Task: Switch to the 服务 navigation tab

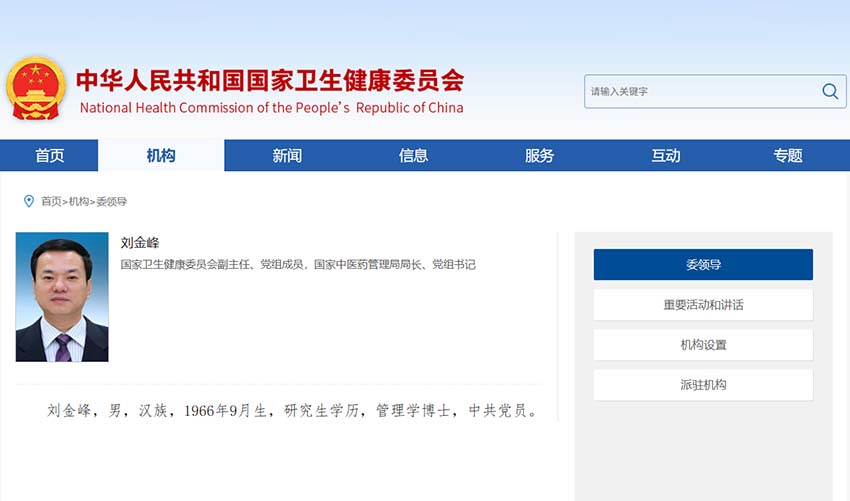Action: pyautogui.click(x=539, y=155)
